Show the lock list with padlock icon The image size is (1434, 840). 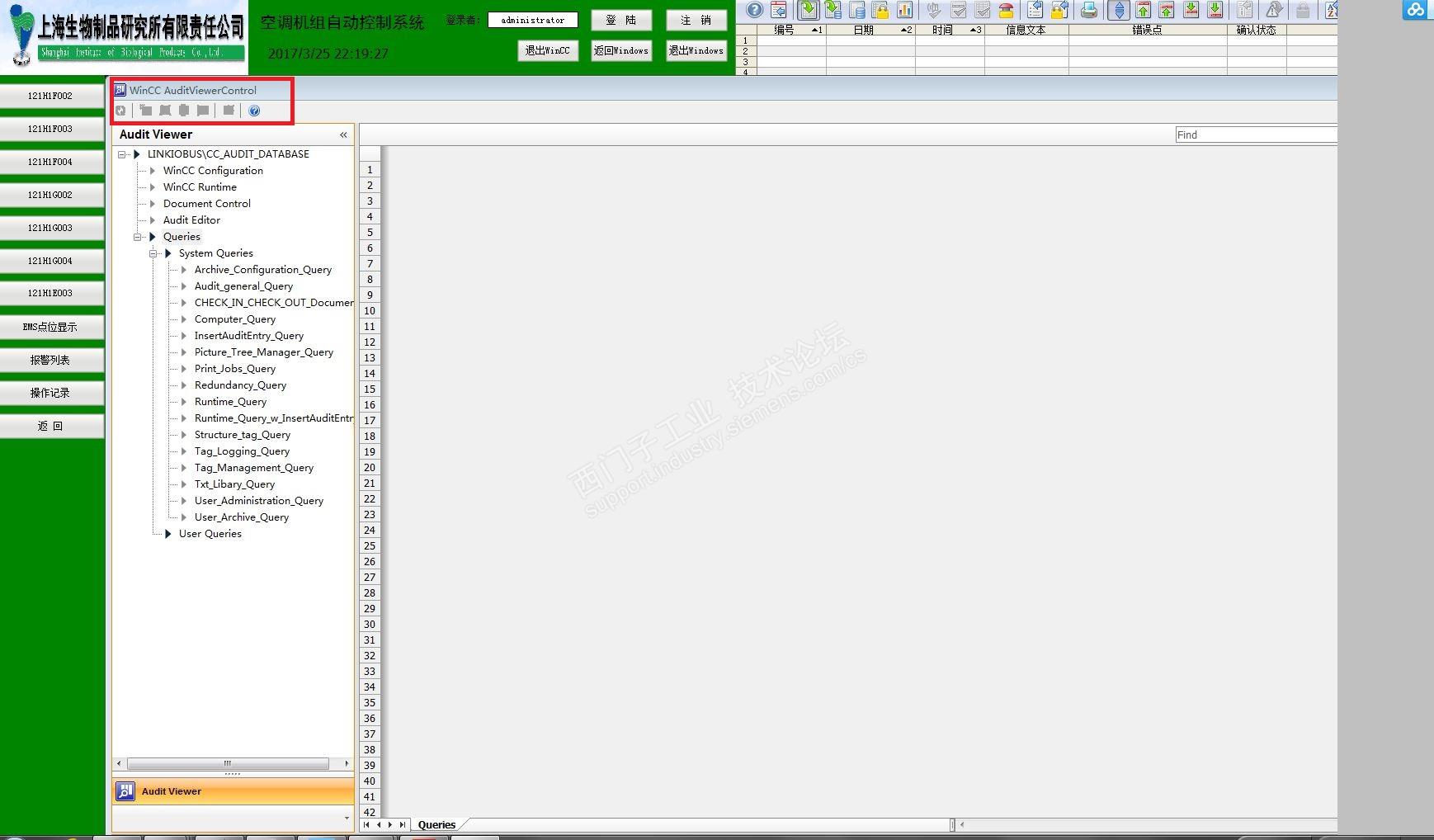pos(881,10)
